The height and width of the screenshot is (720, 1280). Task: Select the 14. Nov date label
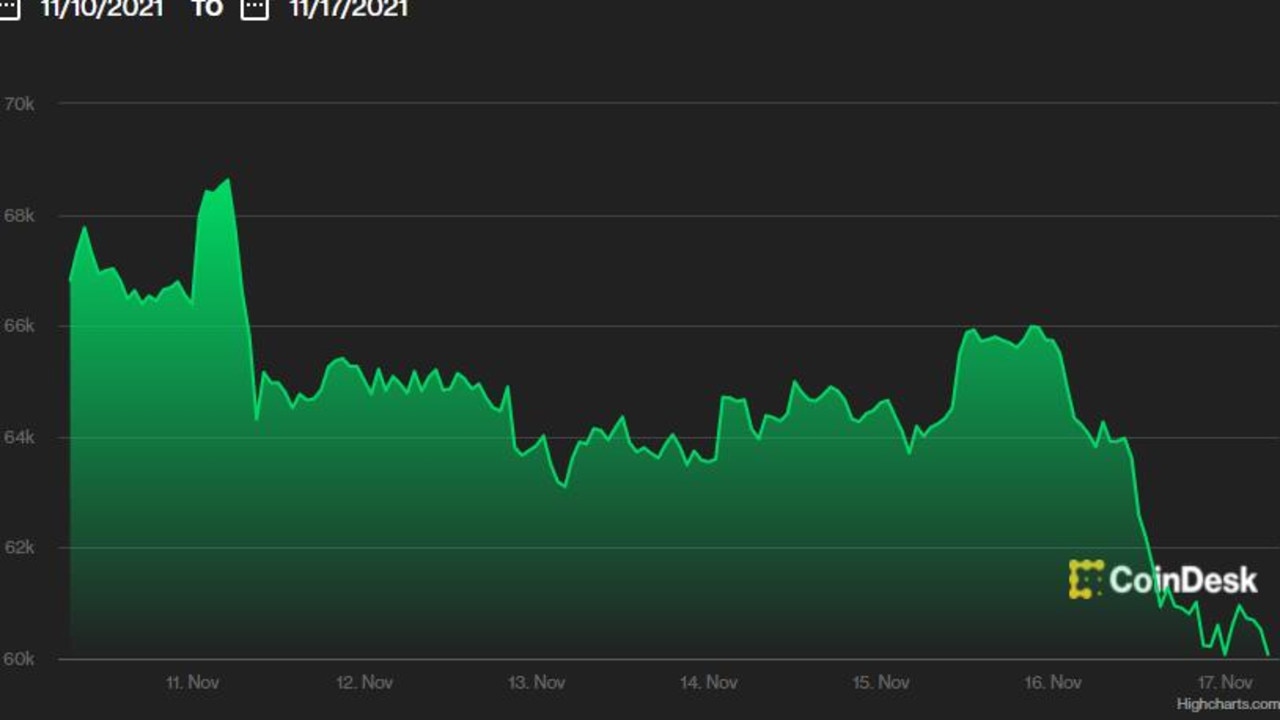709,683
